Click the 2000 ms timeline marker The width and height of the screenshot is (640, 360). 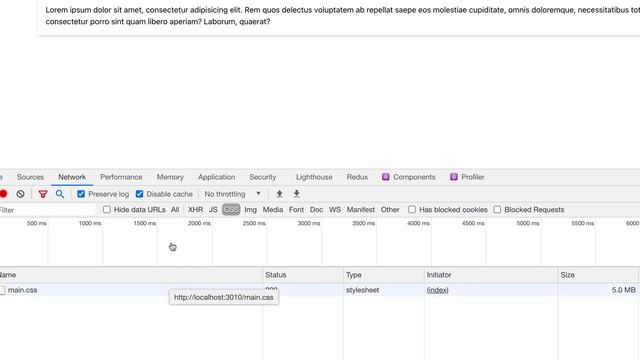[199, 223]
